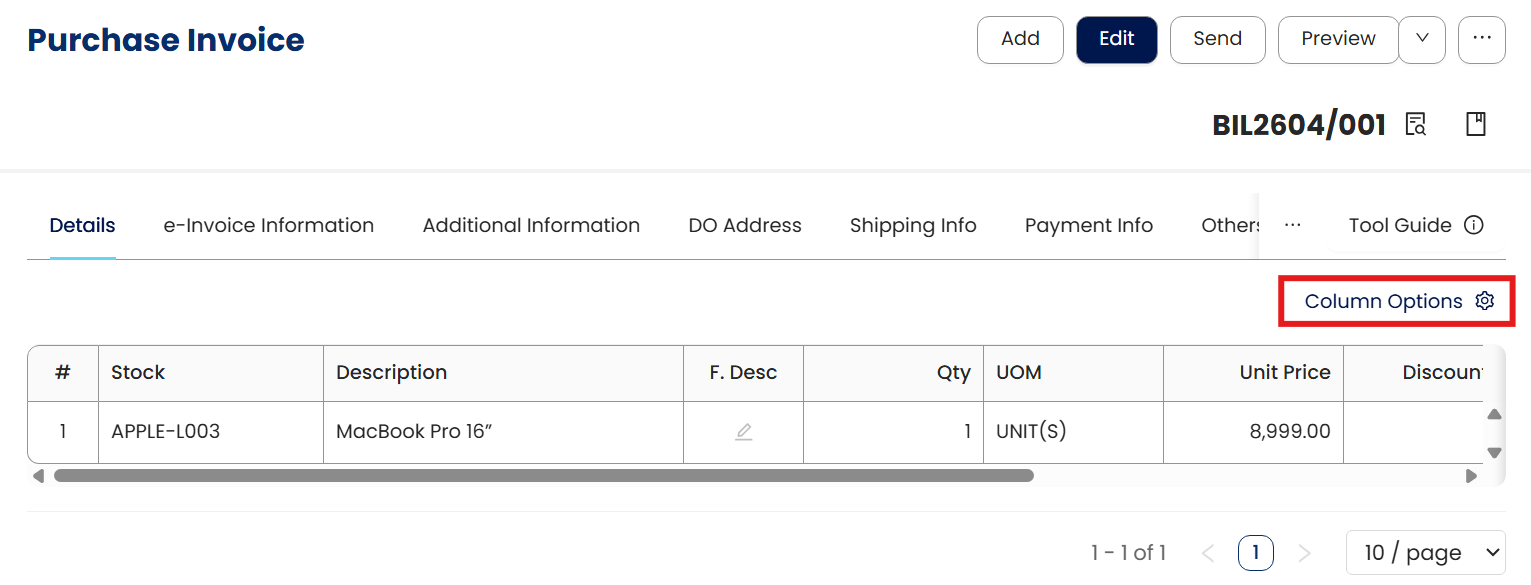
Task: Go to the previous page arrow
Action: tap(1208, 553)
